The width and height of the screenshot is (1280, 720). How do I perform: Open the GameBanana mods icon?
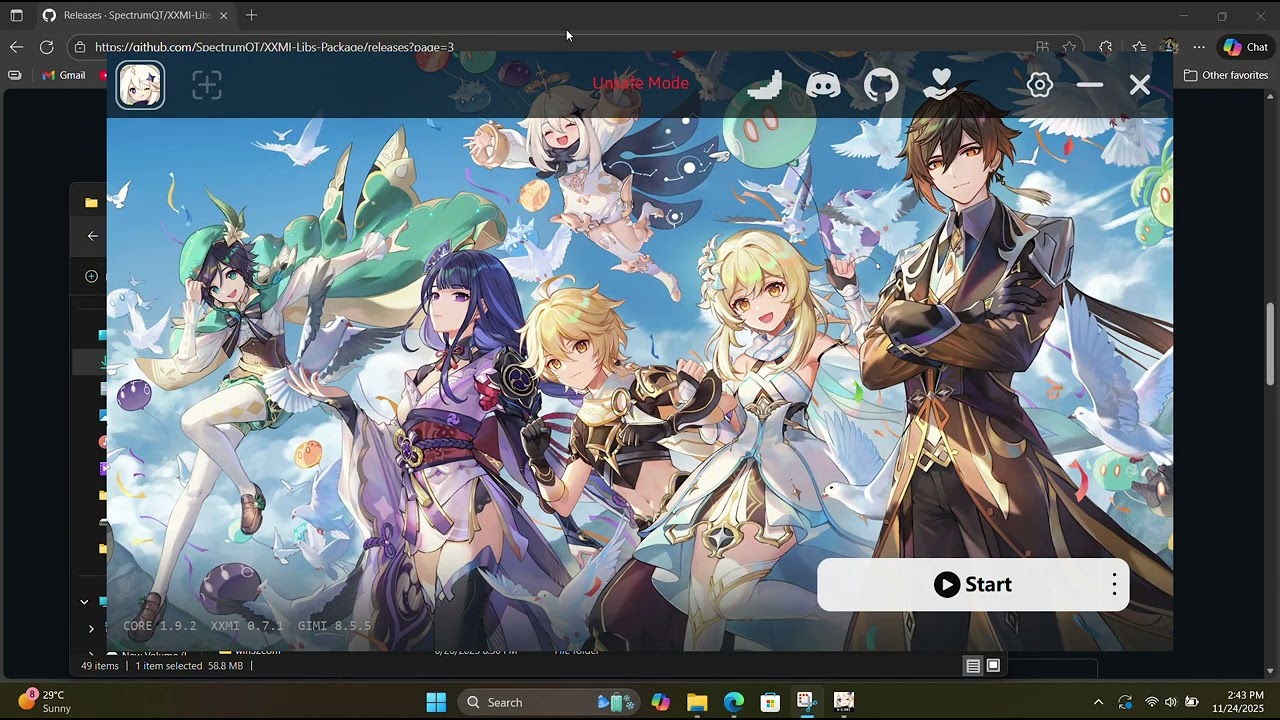[765, 85]
